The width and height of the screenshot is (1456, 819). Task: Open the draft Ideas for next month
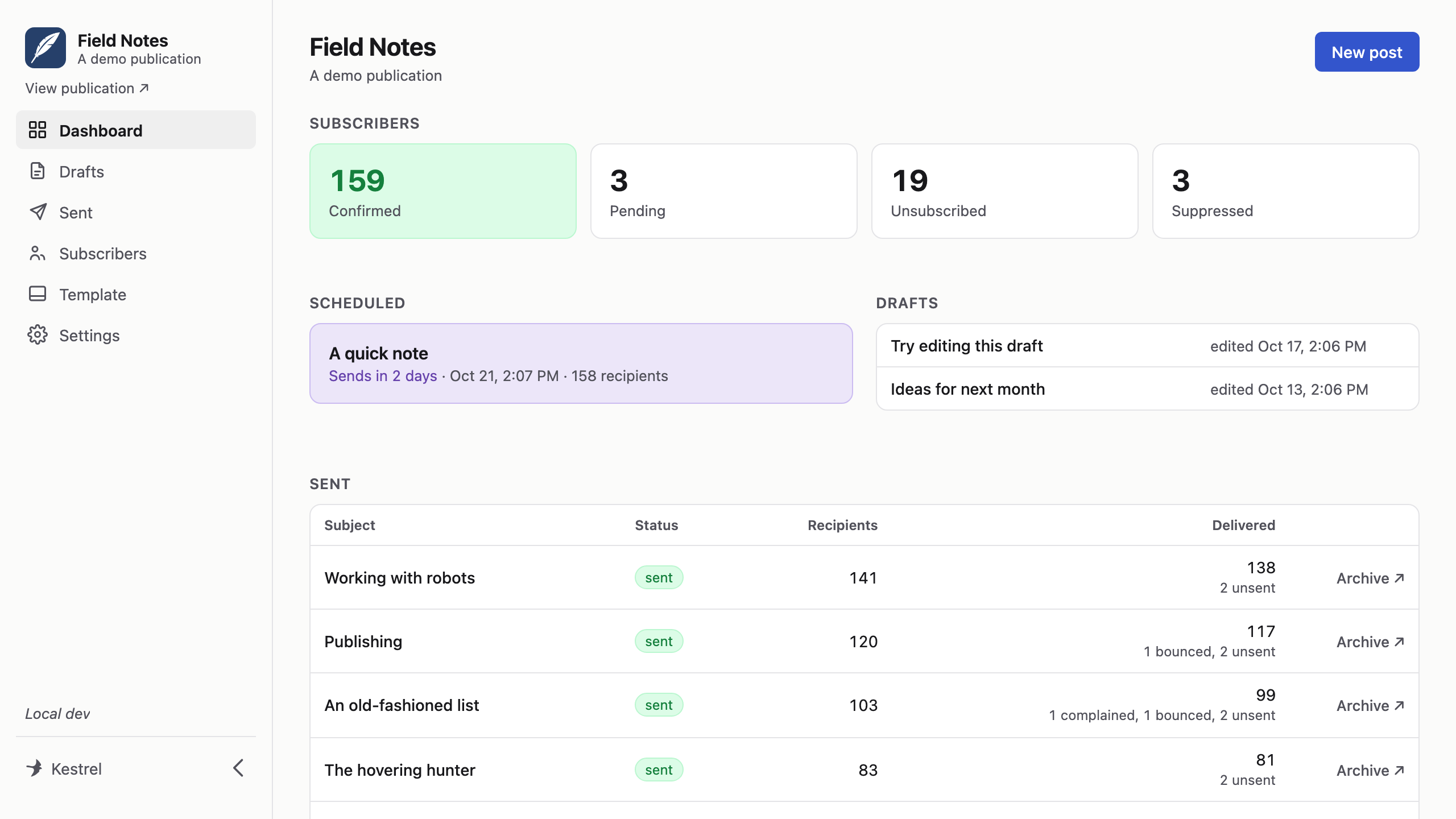(x=1148, y=389)
